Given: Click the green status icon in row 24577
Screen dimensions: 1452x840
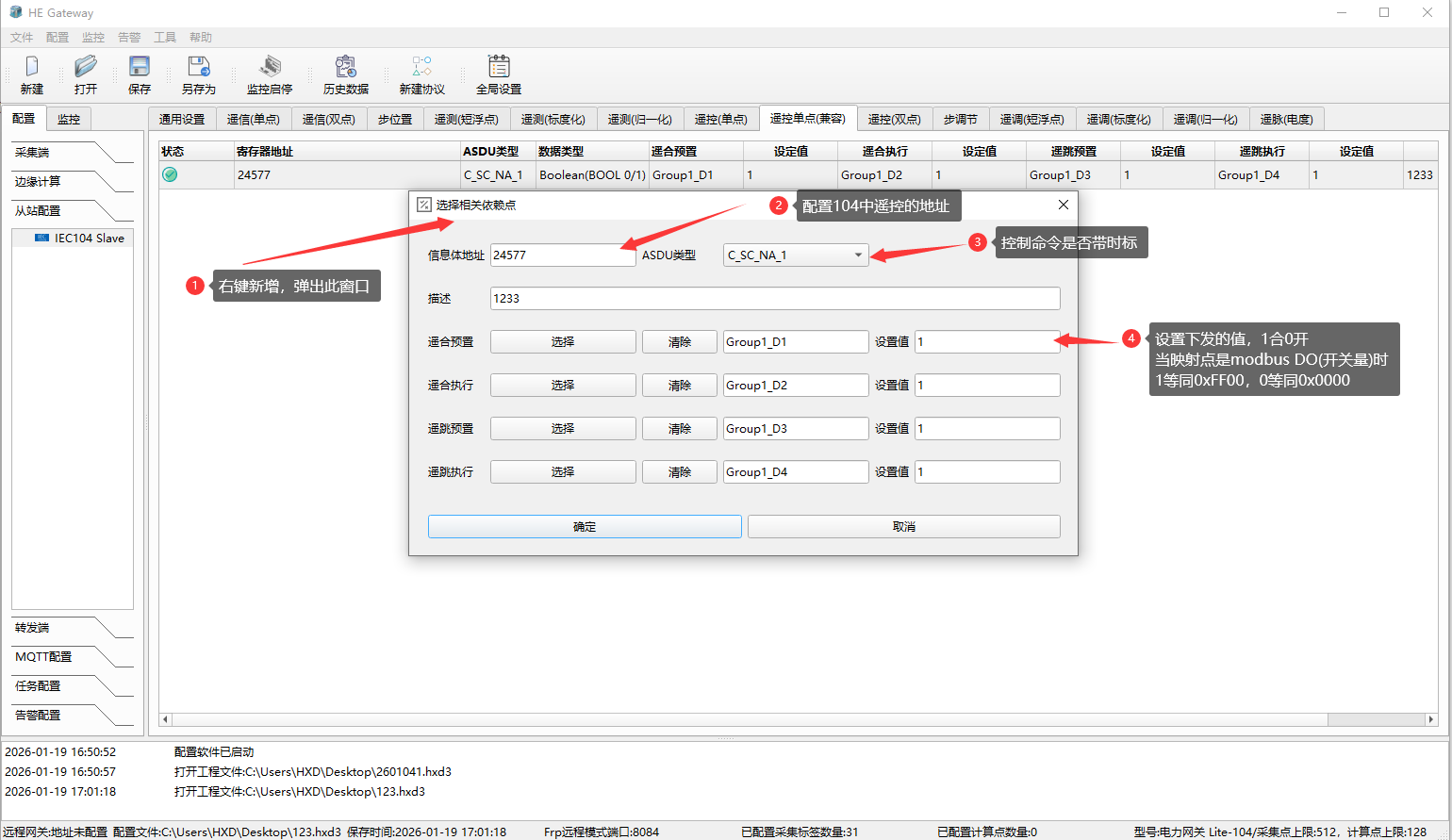Looking at the screenshot, I should click(x=170, y=174).
